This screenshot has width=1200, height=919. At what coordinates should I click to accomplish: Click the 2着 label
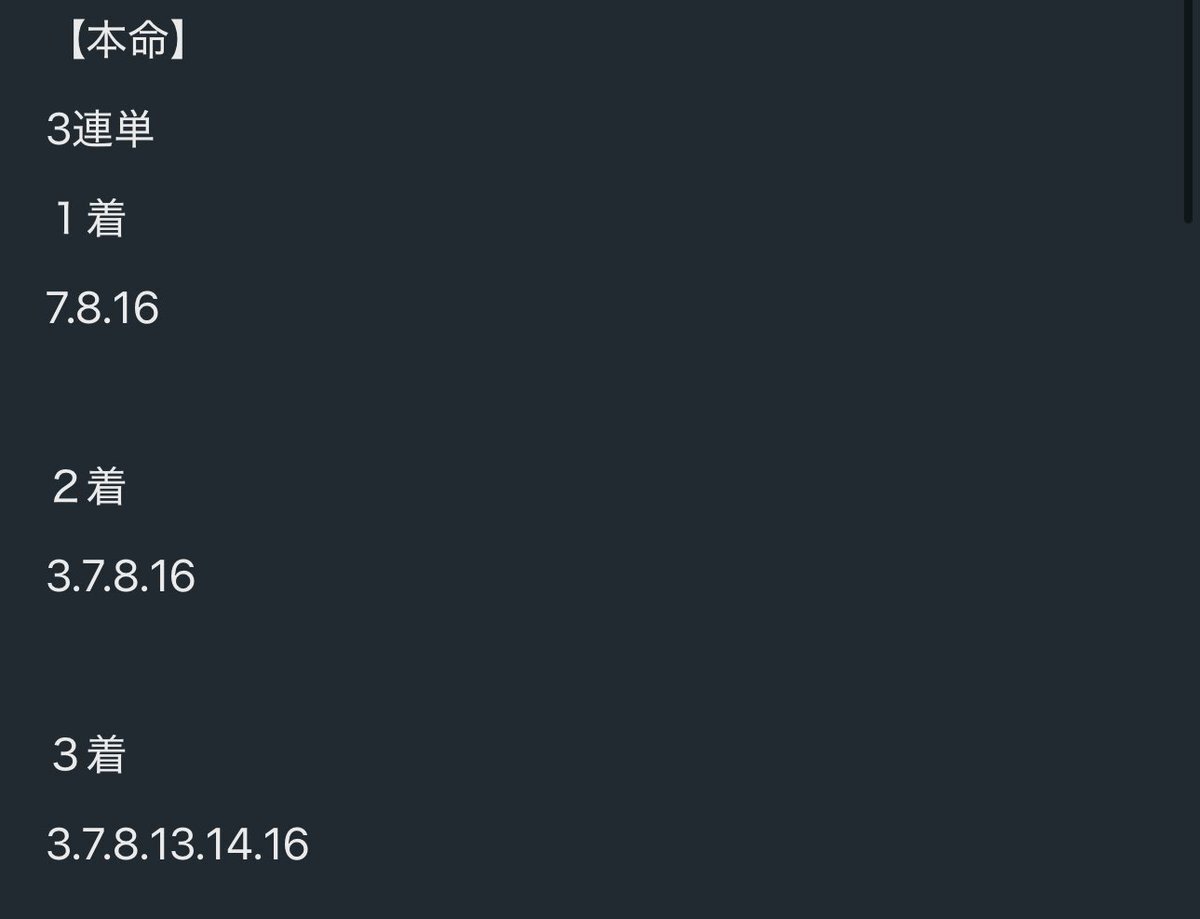click(89, 487)
